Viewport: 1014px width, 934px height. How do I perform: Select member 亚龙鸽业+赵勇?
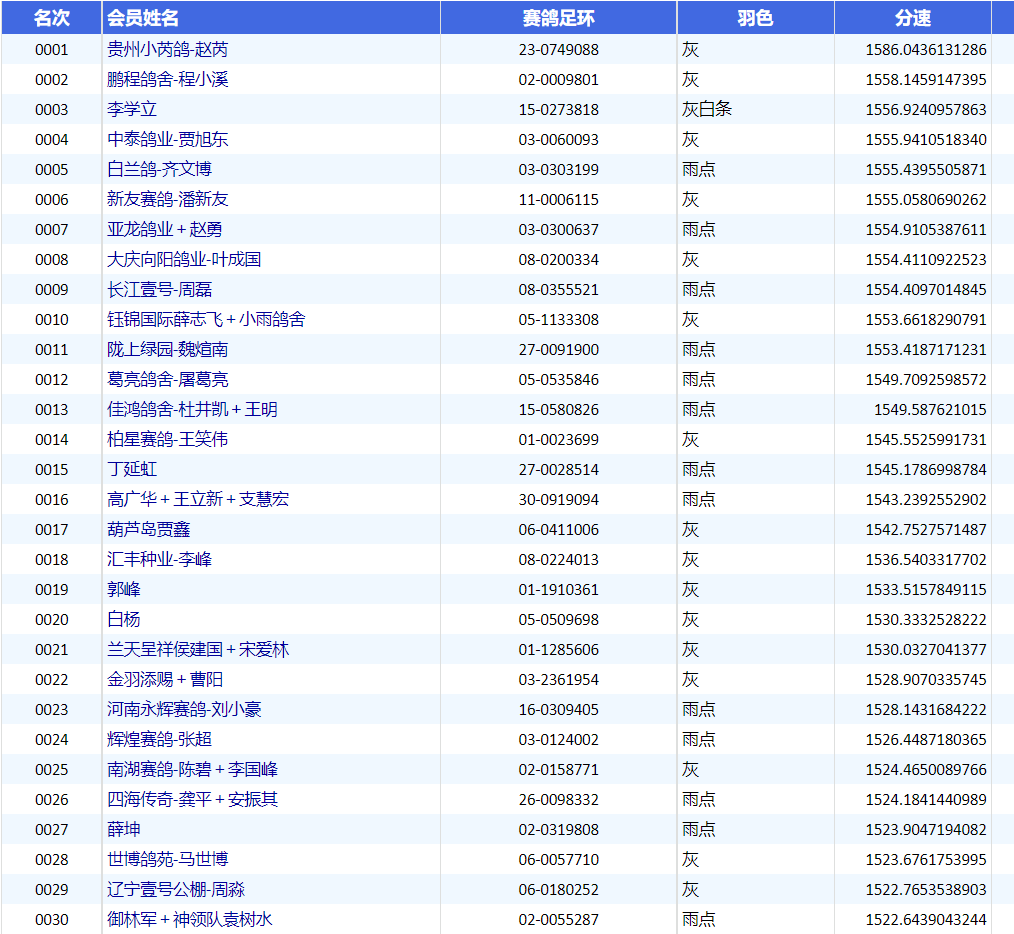pyautogui.click(x=164, y=230)
